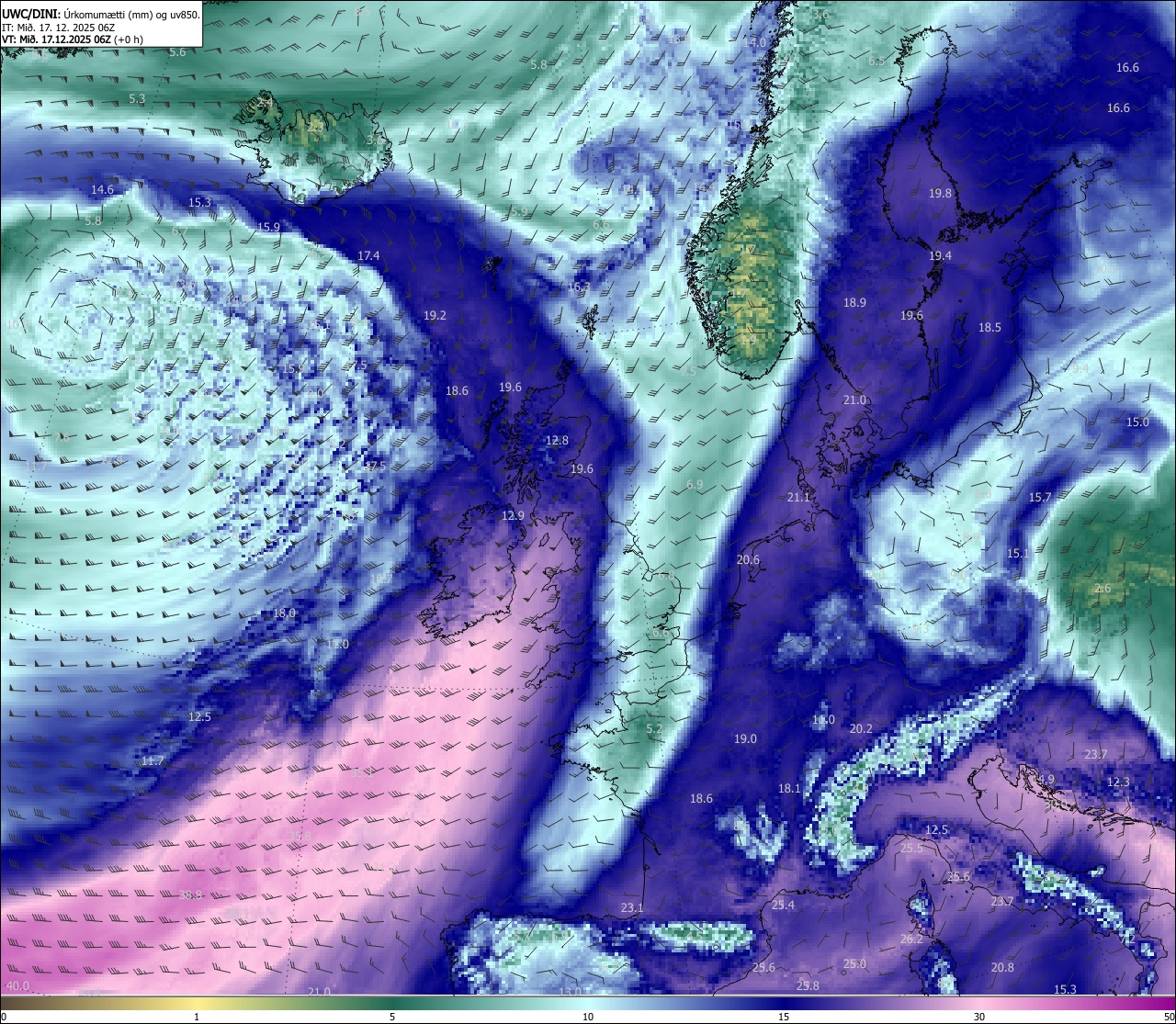1176x1024 pixels.
Task: Click the 14.6 value label
Action: [102, 190]
